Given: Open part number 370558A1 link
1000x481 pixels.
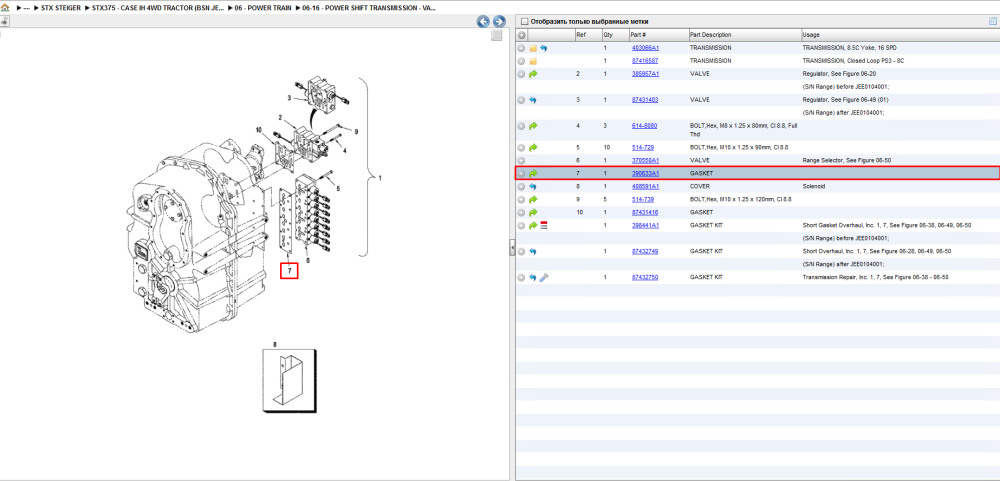Looking at the screenshot, I should click(645, 160).
